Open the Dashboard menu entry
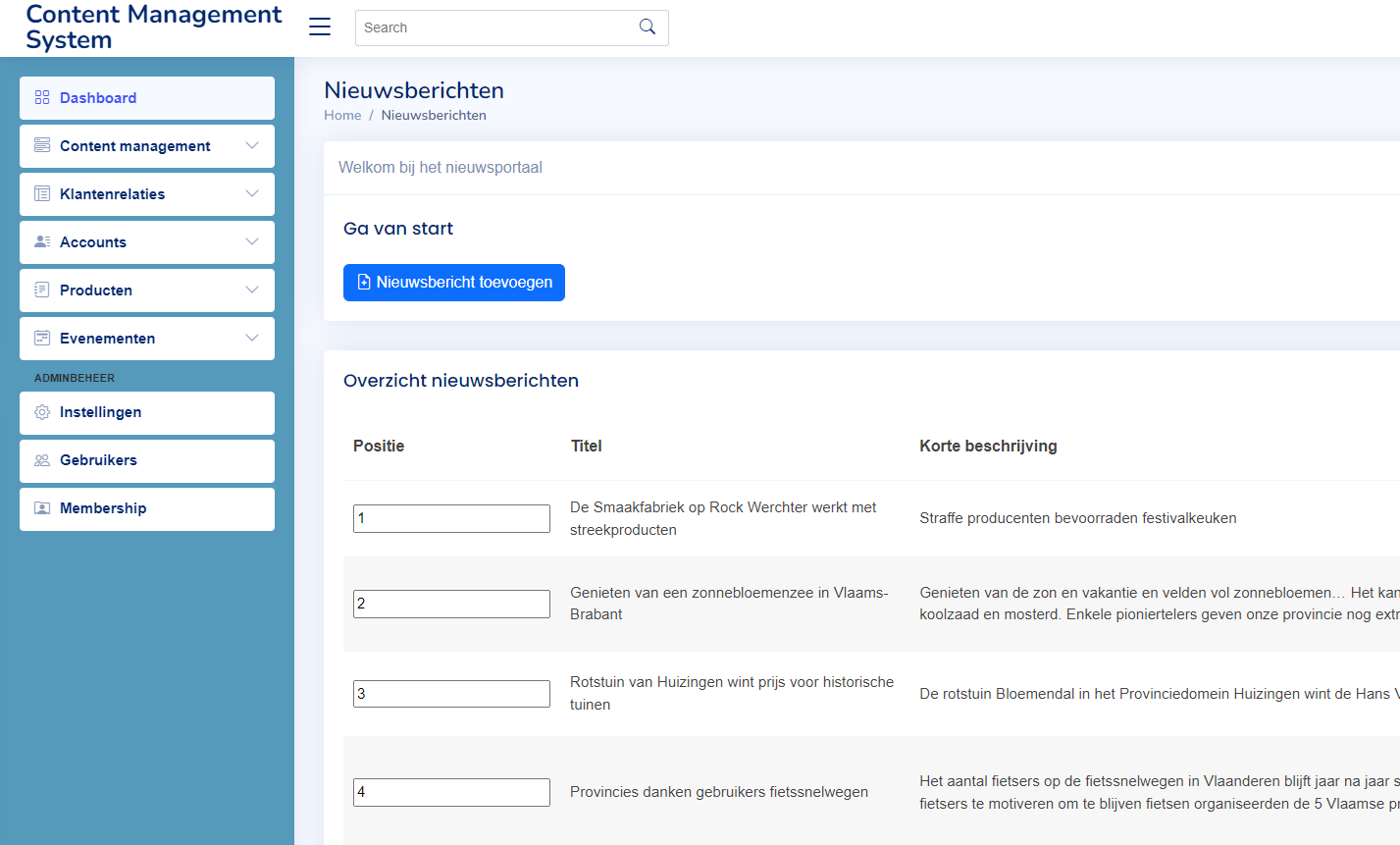Screen dimensions: 1400x845 [98, 97]
